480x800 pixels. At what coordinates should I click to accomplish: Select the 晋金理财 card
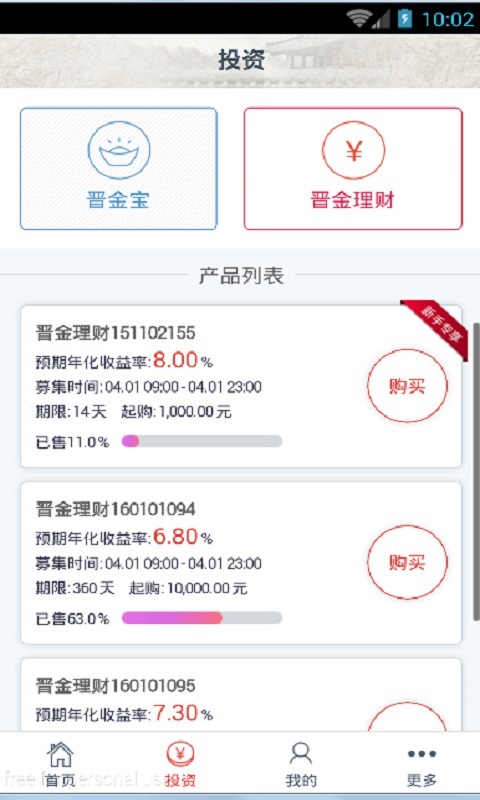pyautogui.click(x=353, y=169)
